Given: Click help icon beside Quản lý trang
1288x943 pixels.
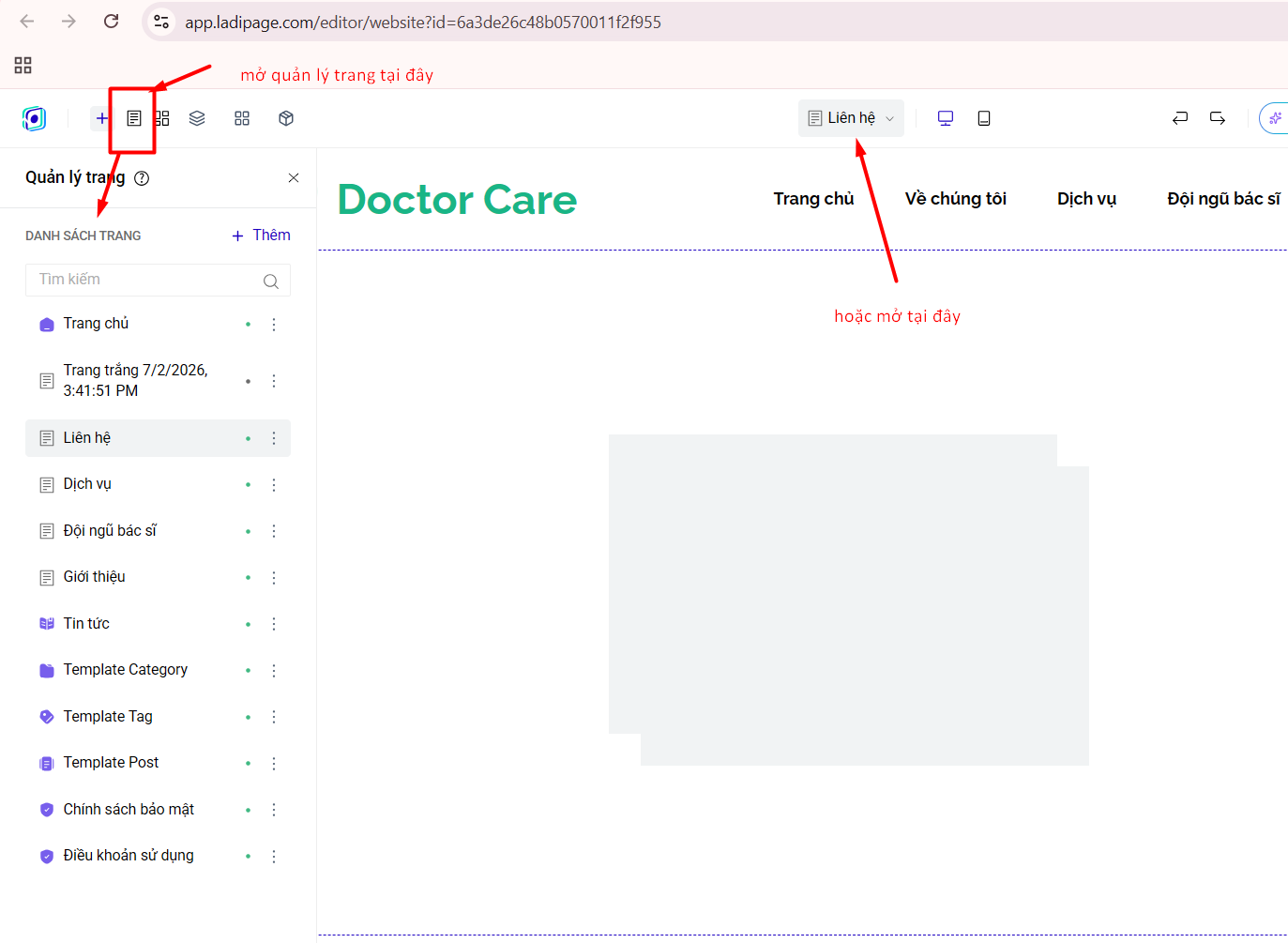Looking at the screenshot, I should coord(142,178).
